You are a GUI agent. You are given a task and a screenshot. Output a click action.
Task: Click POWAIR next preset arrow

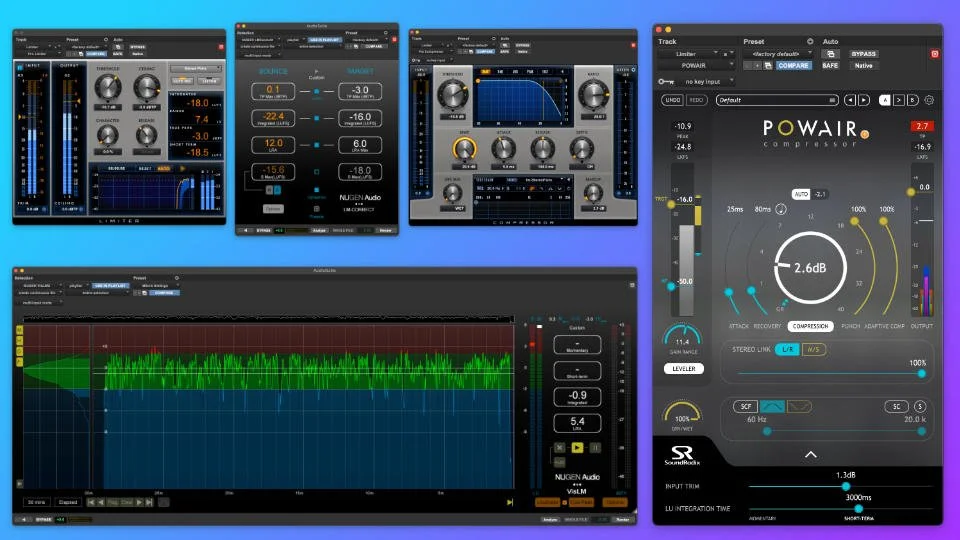[863, 100]
